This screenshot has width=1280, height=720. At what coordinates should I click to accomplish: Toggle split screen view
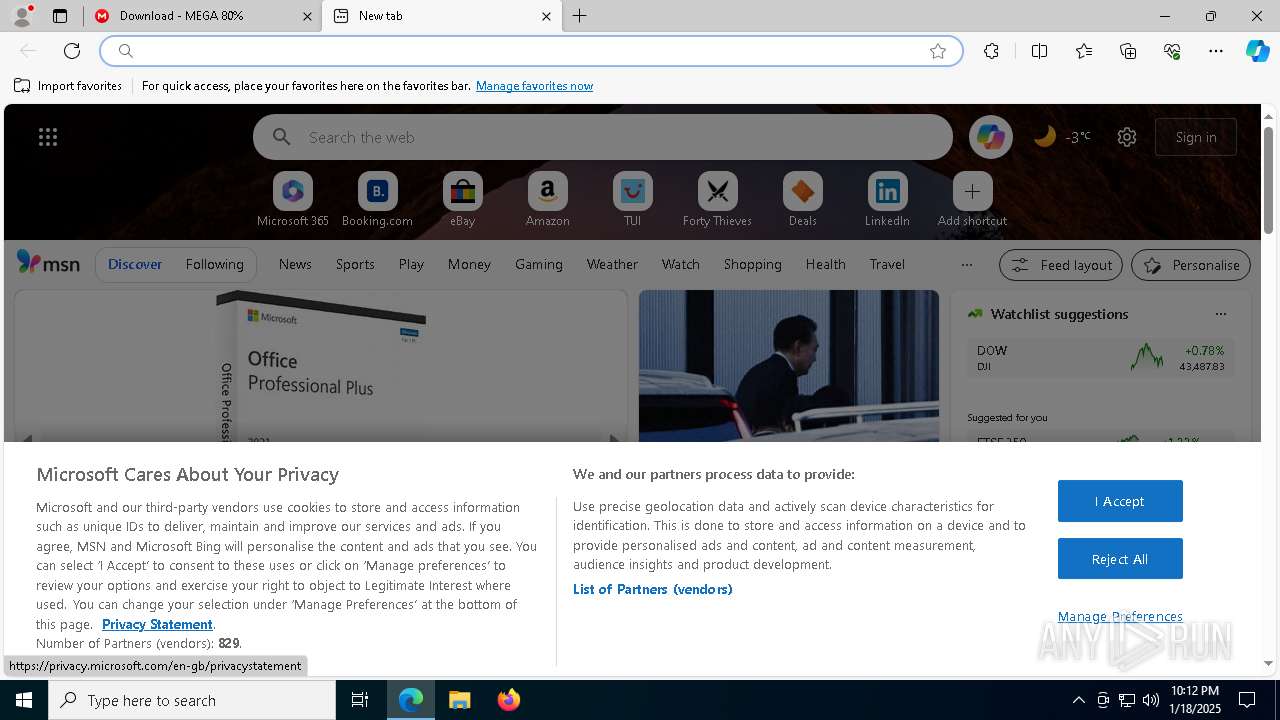(1039, 51)
